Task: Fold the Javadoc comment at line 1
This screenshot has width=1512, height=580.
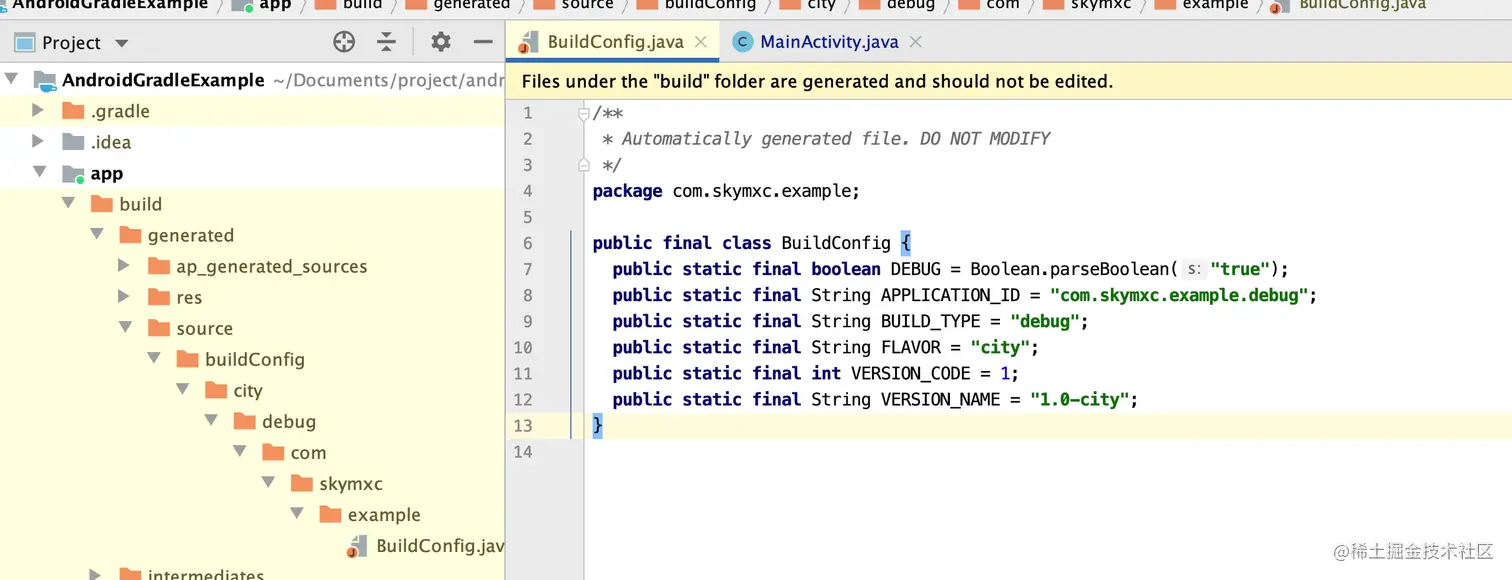Action: pyautogui.click(x=584, y=113)
